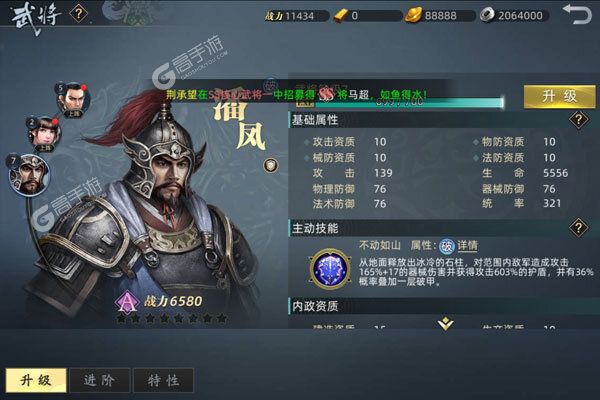This screenshot has height=400, width=600.
Task: Click the 破 attribute icon
Action: tap(447, 247)
